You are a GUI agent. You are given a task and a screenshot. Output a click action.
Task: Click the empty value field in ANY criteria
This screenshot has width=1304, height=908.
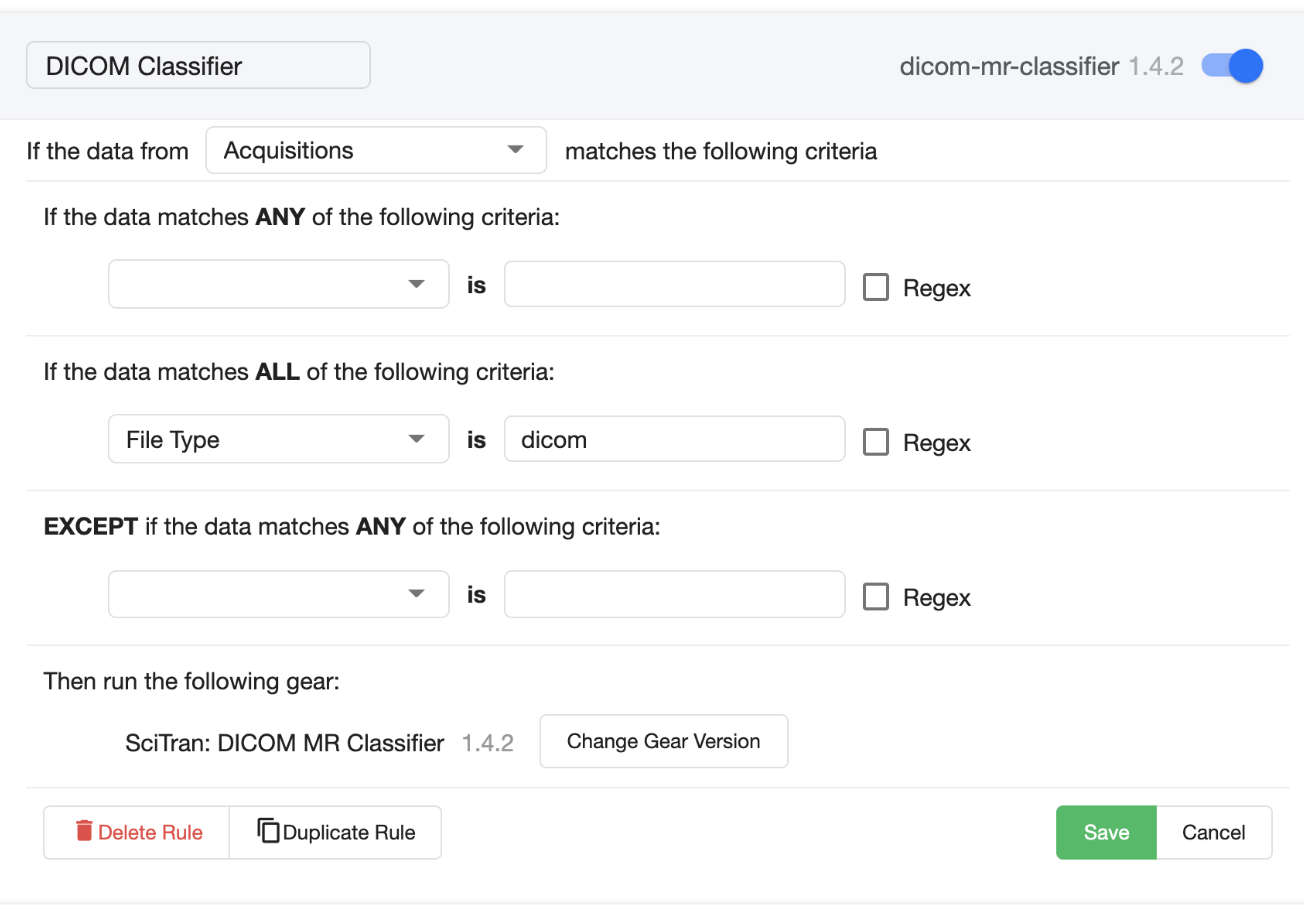pyautogui.click(x=674, y=285)
